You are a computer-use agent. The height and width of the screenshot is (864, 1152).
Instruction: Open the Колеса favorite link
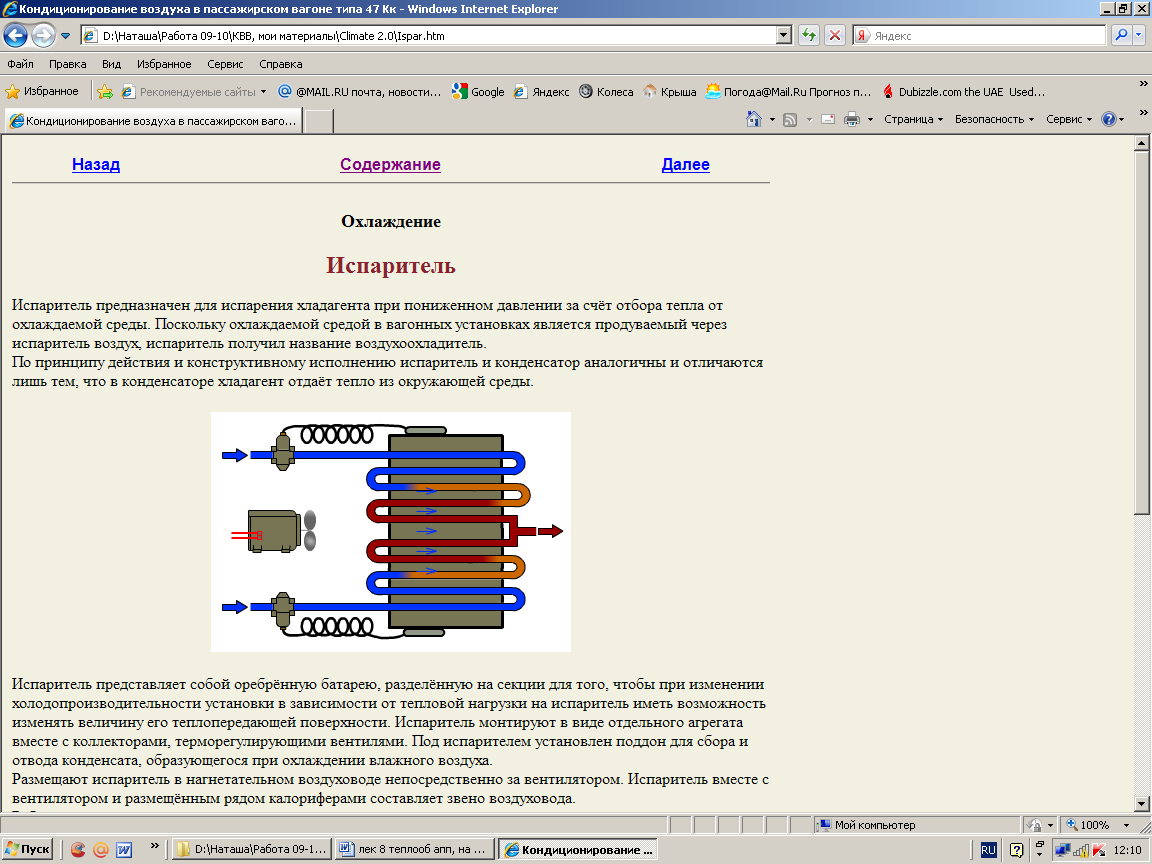coord(606,92)
